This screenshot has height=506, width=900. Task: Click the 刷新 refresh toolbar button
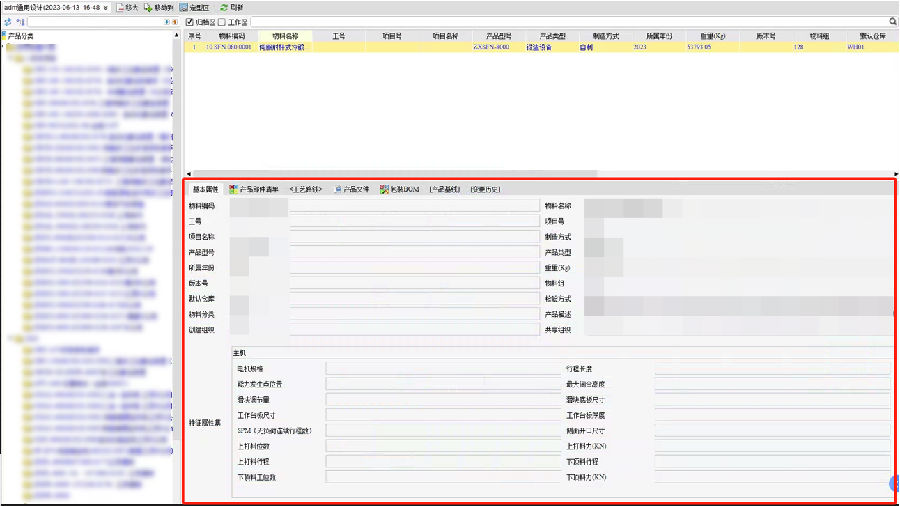click(232, 7)
